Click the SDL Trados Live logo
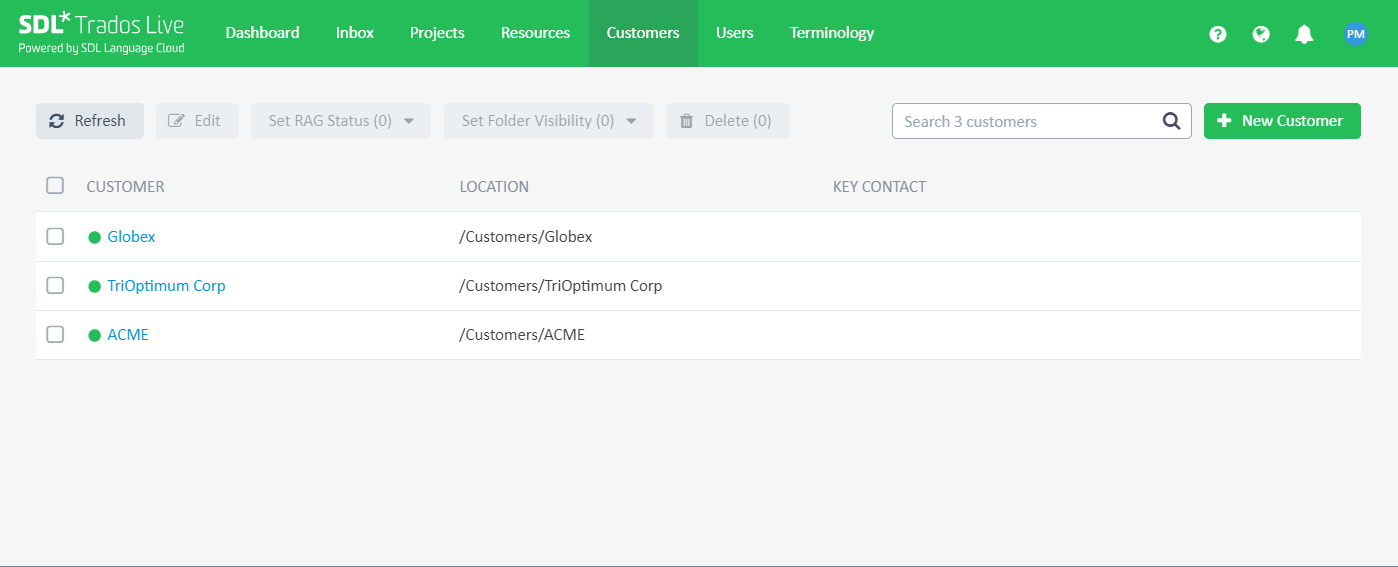 (x=101, y=33)
